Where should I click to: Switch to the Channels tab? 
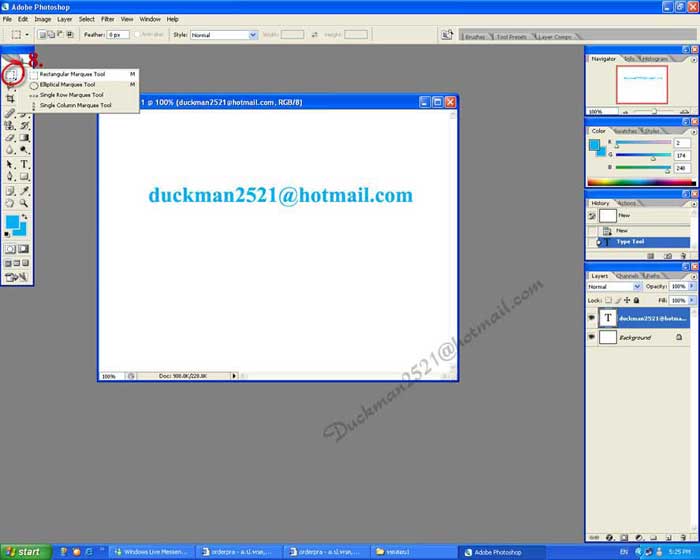[x=627, y=276]
